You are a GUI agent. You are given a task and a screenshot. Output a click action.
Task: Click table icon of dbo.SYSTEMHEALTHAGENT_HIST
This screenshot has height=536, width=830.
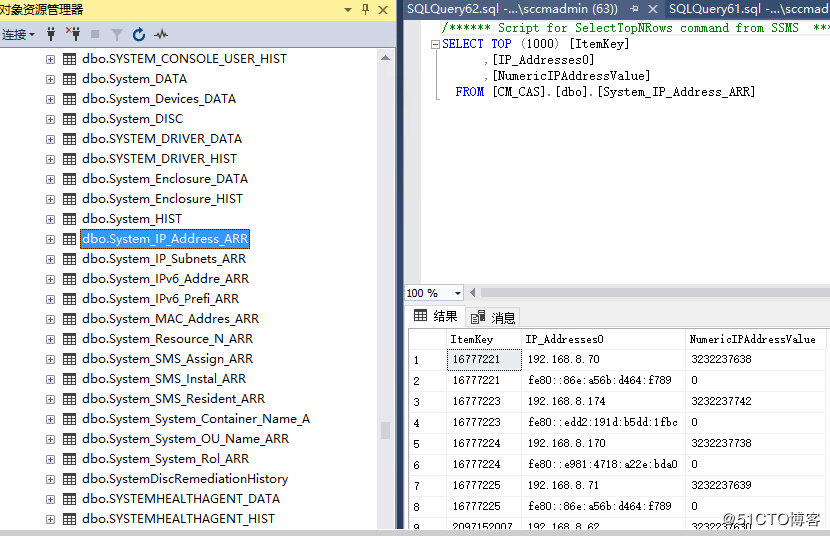click(x=69, y=519)
